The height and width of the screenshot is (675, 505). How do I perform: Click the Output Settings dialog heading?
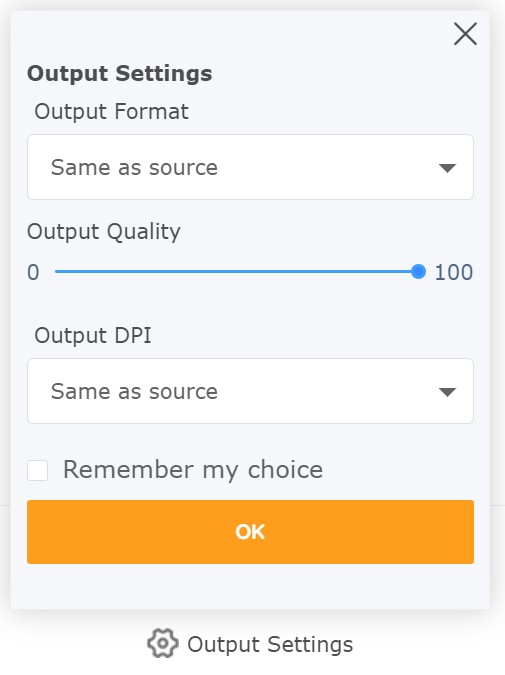tap(120, 73)
